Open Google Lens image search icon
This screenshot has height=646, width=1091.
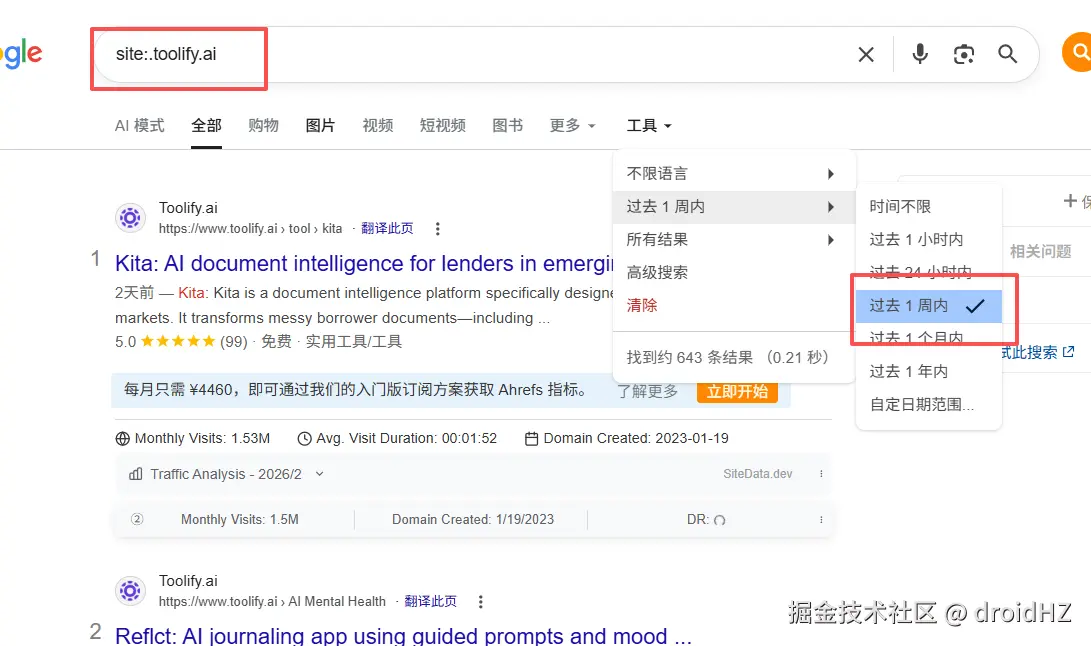964,54
